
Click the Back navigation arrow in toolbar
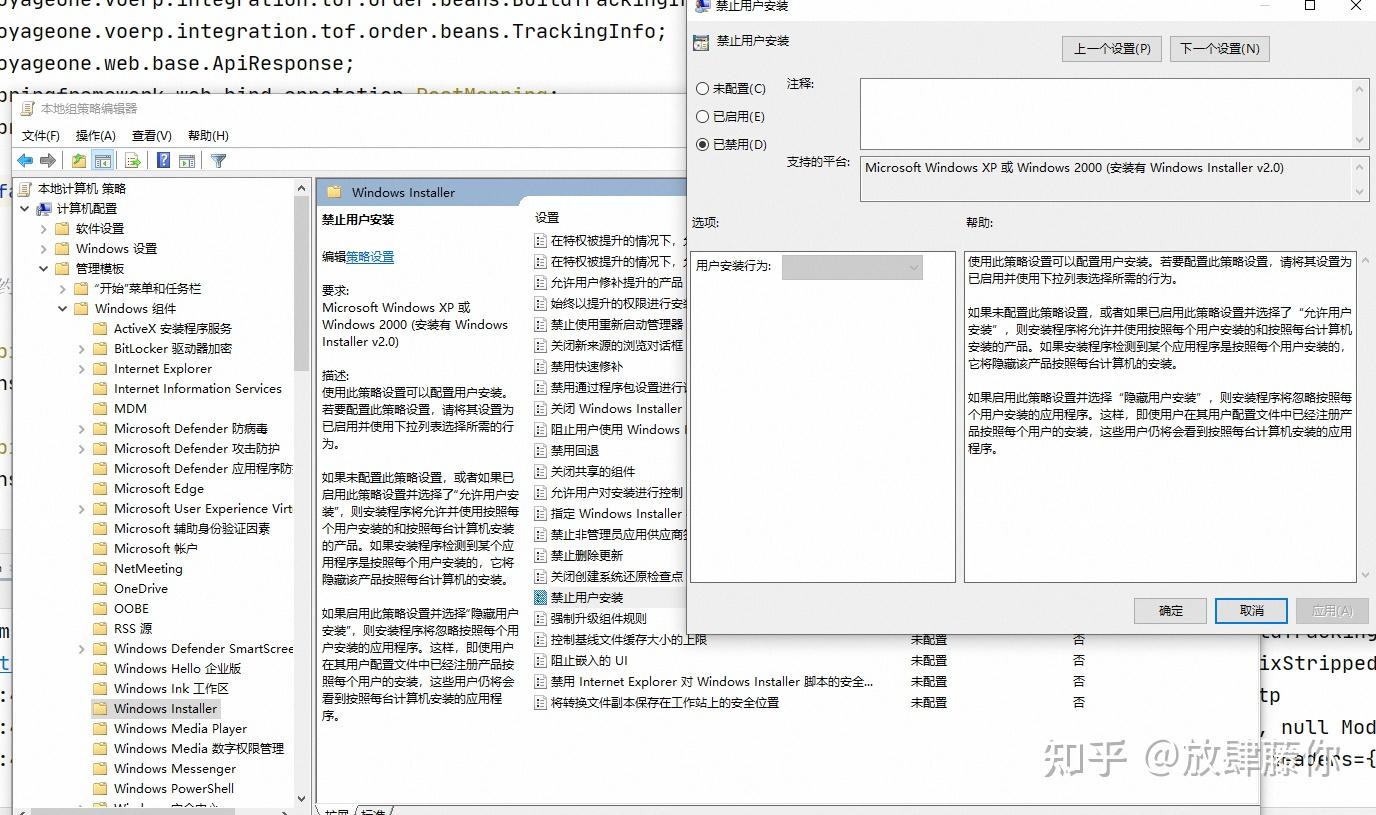pos(25,160)
